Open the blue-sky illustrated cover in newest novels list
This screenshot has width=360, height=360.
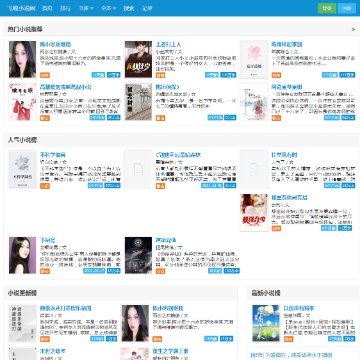266,323
